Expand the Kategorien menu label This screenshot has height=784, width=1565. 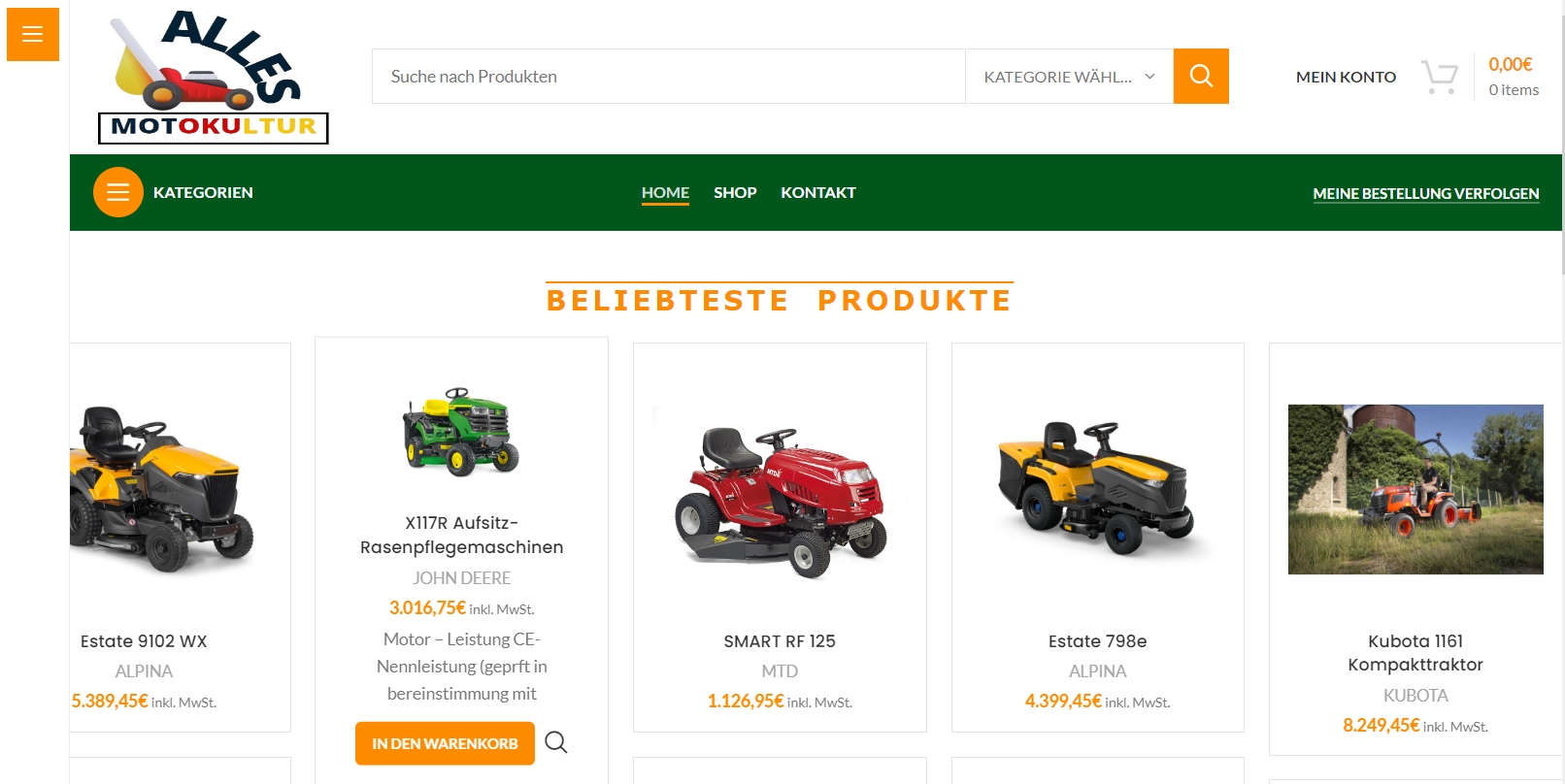pos(203,192)
